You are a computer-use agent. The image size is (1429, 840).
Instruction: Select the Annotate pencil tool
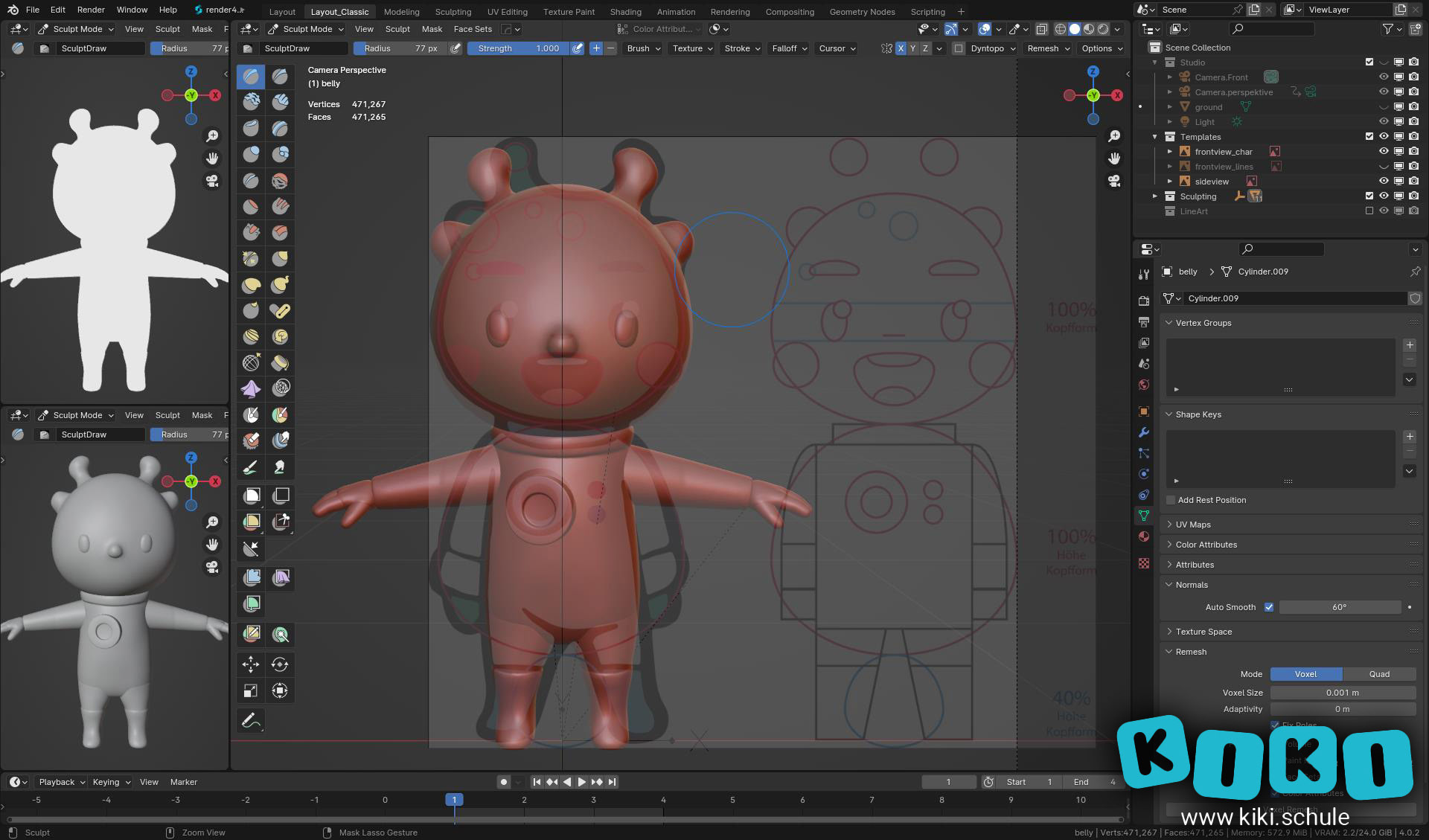[x=251, y=720]
